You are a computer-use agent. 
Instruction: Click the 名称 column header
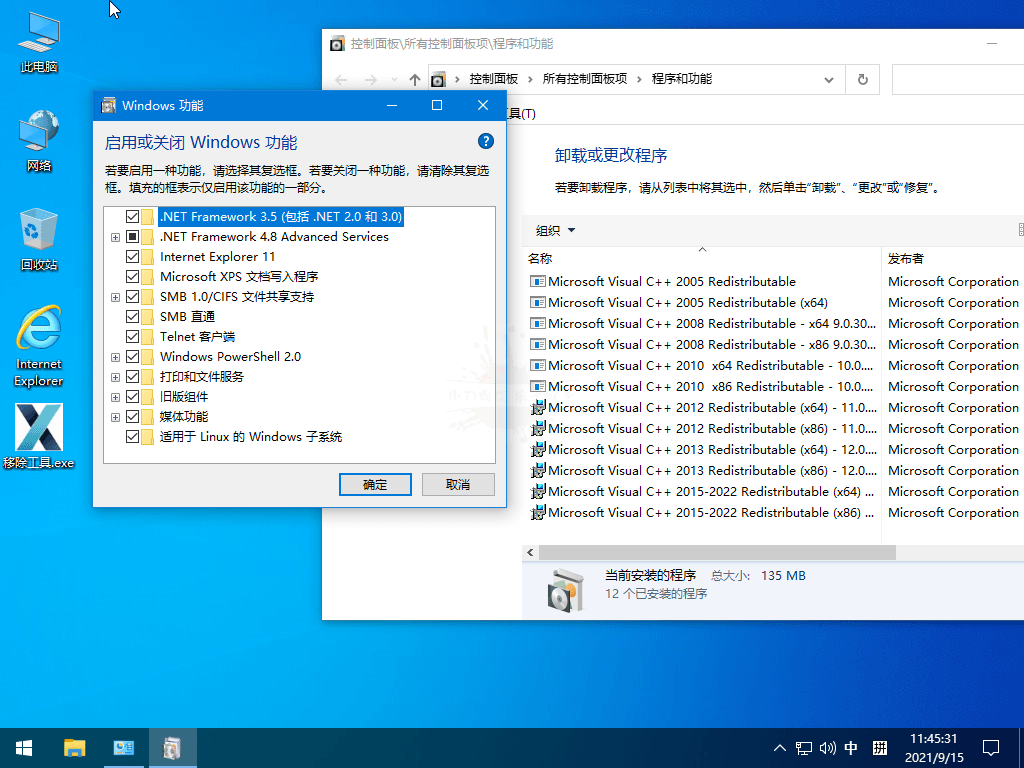click(x=540, y=259)
